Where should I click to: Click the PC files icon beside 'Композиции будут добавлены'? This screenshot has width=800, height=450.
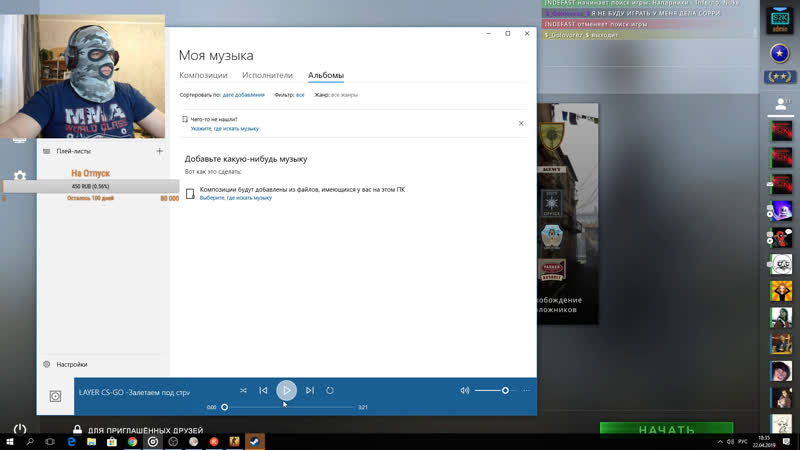click(190, 193)
